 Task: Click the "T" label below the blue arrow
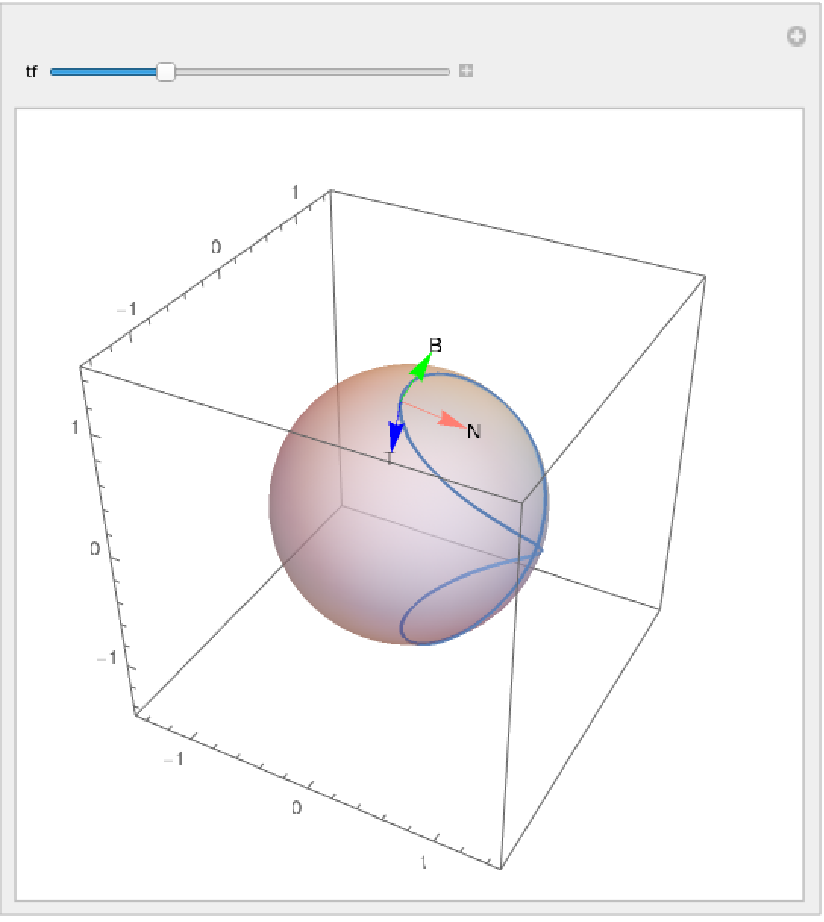[390, 458]
